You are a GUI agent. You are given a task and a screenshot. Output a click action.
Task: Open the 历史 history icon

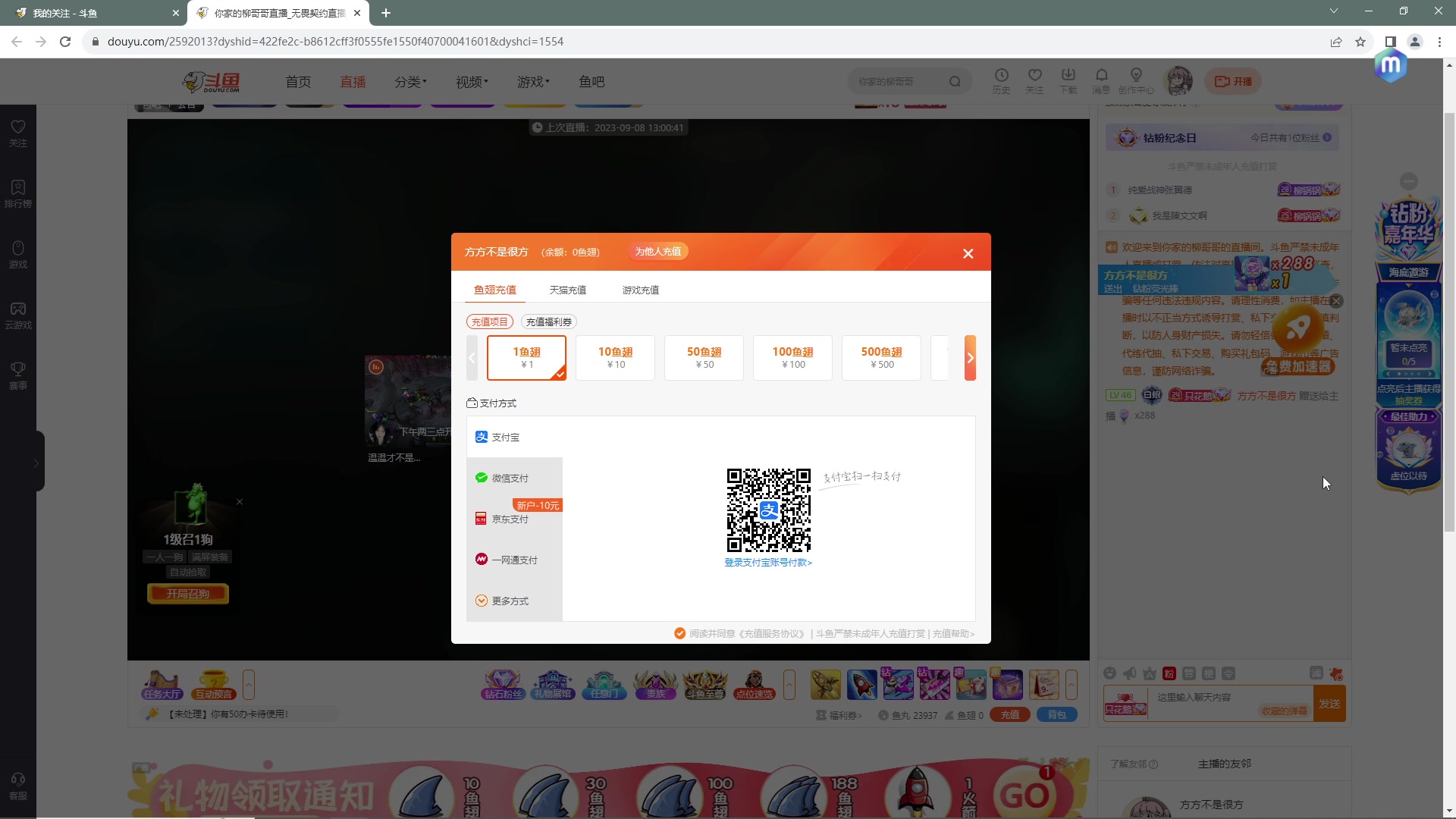(1001, 80)
